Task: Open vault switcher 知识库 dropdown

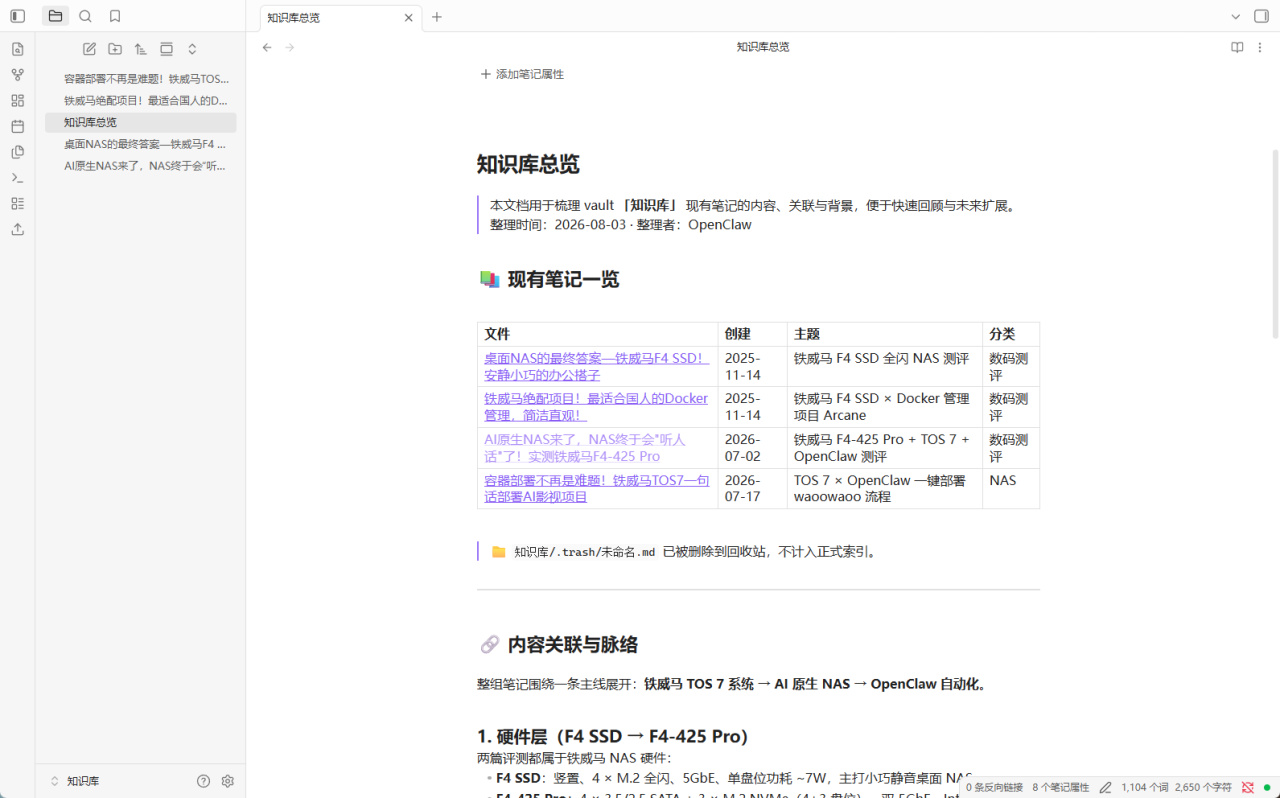Action: [75, 781]
